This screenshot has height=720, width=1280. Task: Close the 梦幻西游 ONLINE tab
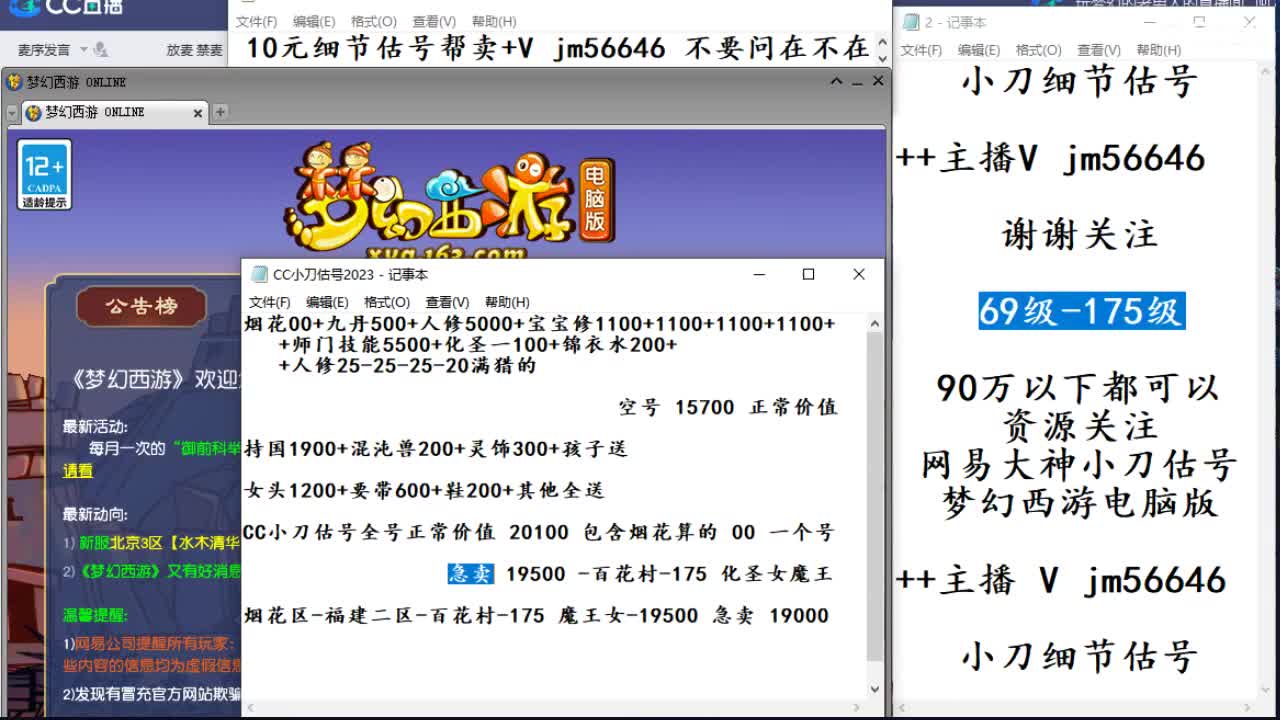(197, 113)
